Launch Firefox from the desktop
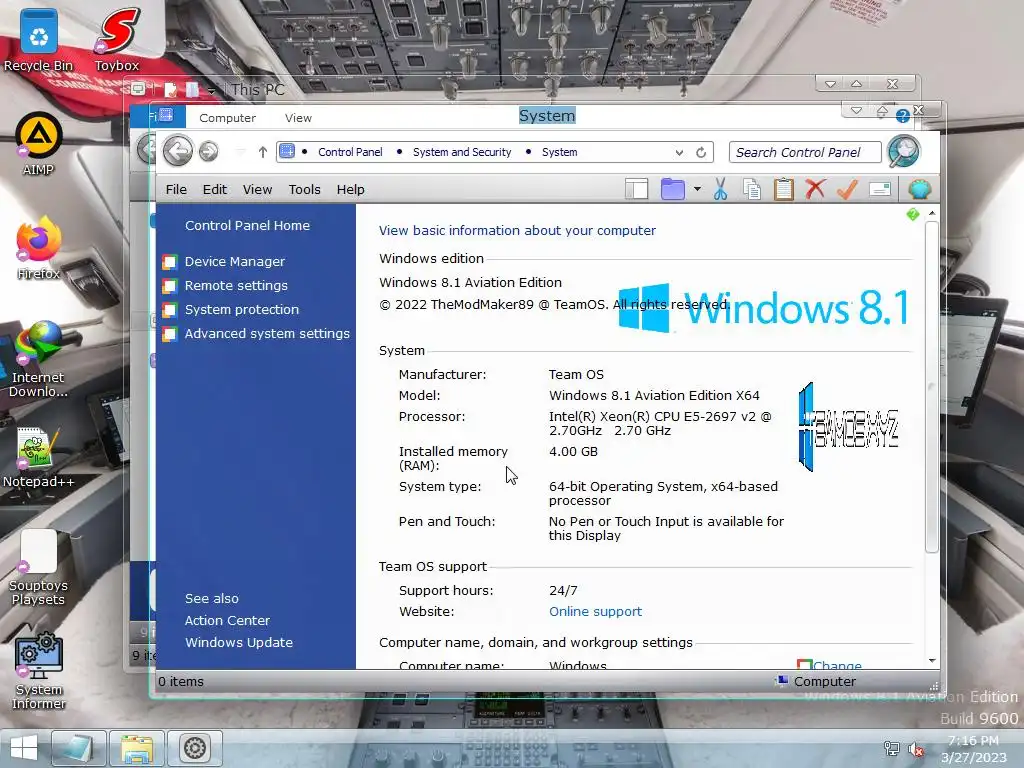1024x768 pixels. coord(39,248)
